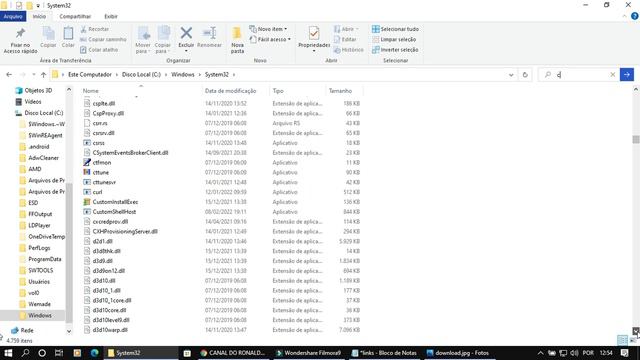The height and width of the screenshot is (360, 640).
Task: Click the Editar ribbon command
Action: tap(345, 40)
